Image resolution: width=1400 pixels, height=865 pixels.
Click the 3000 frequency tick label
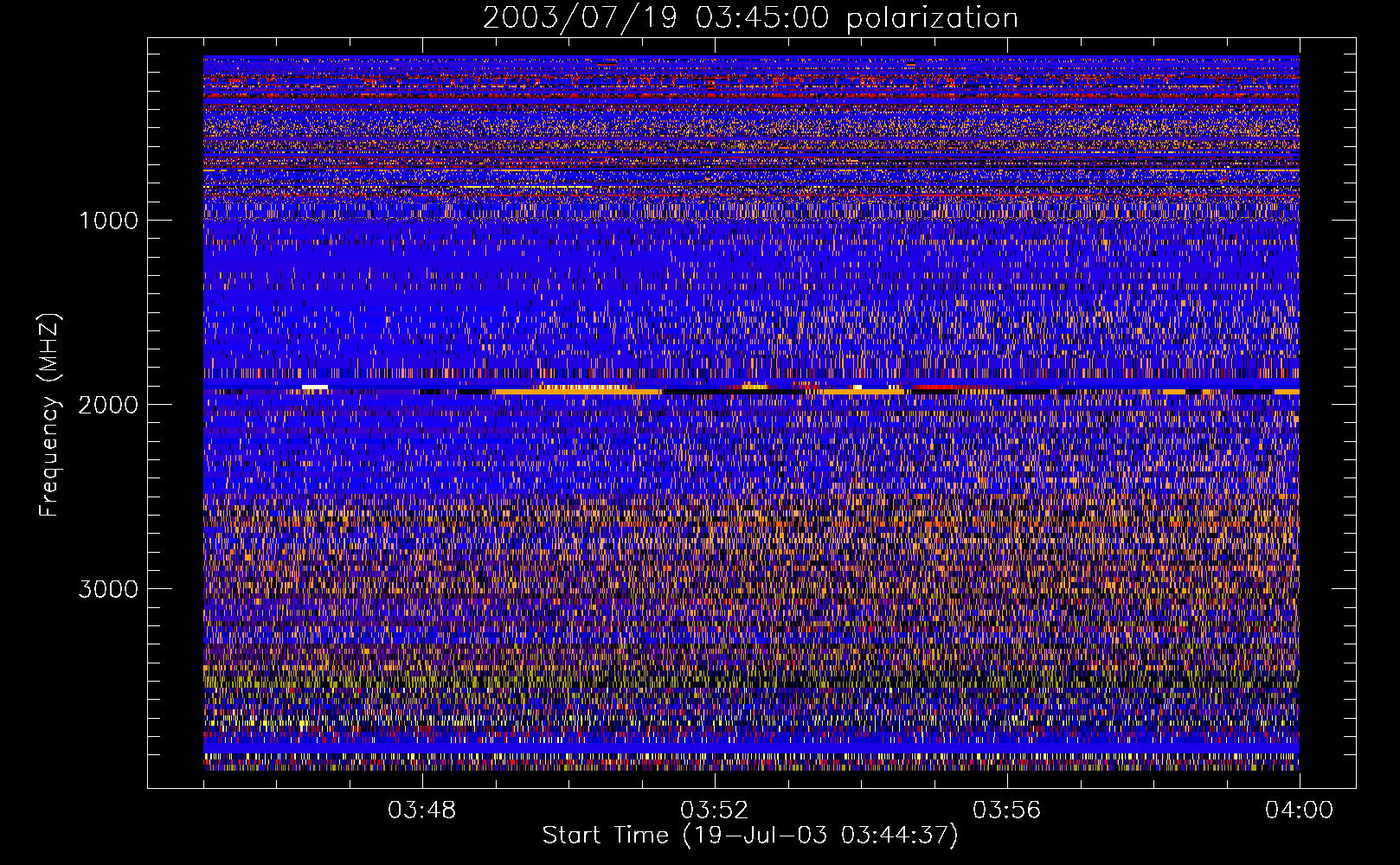click(108, 589)
